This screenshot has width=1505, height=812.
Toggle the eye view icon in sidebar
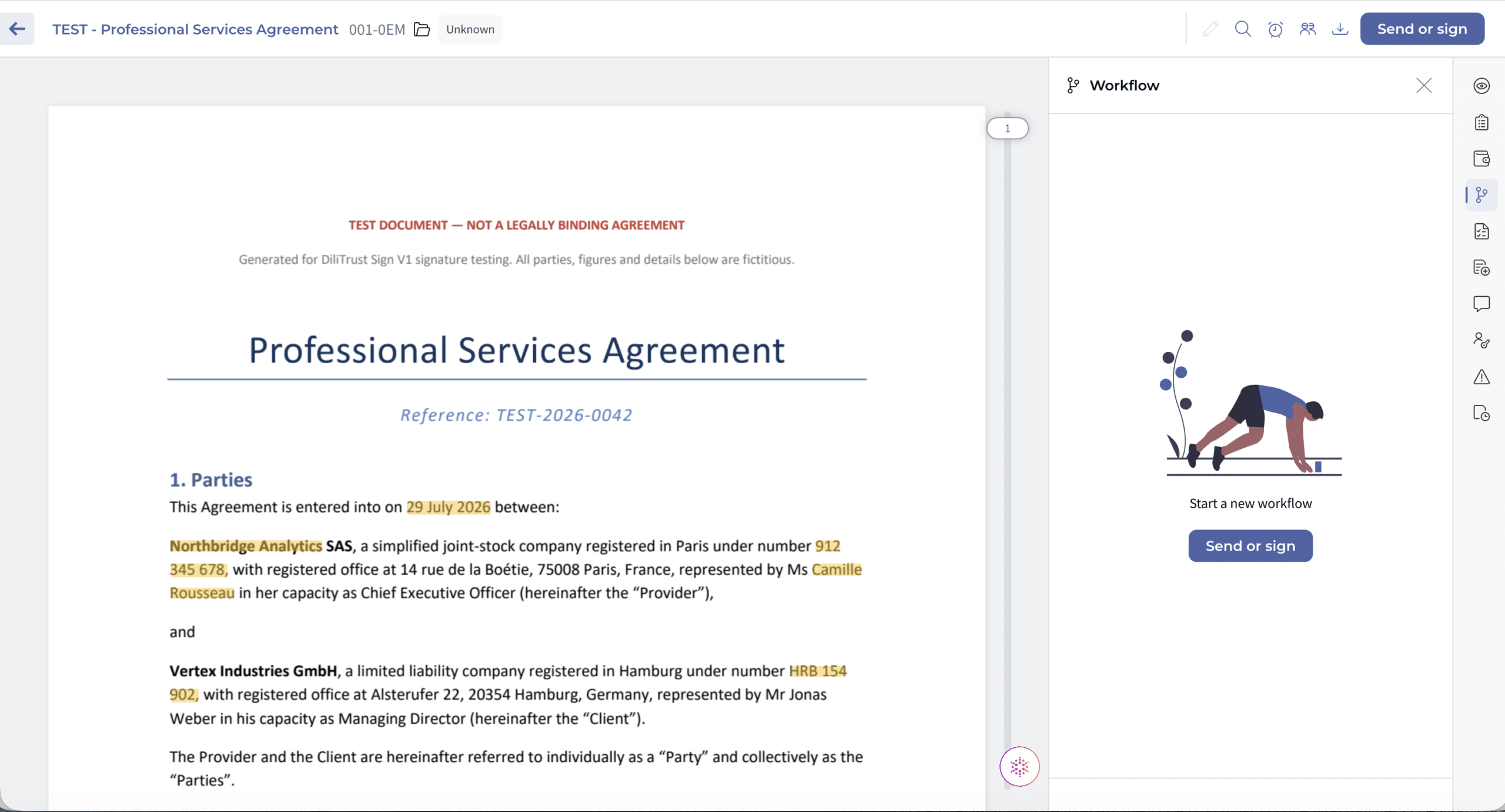pyautogui.click(x=1481, y=86)
